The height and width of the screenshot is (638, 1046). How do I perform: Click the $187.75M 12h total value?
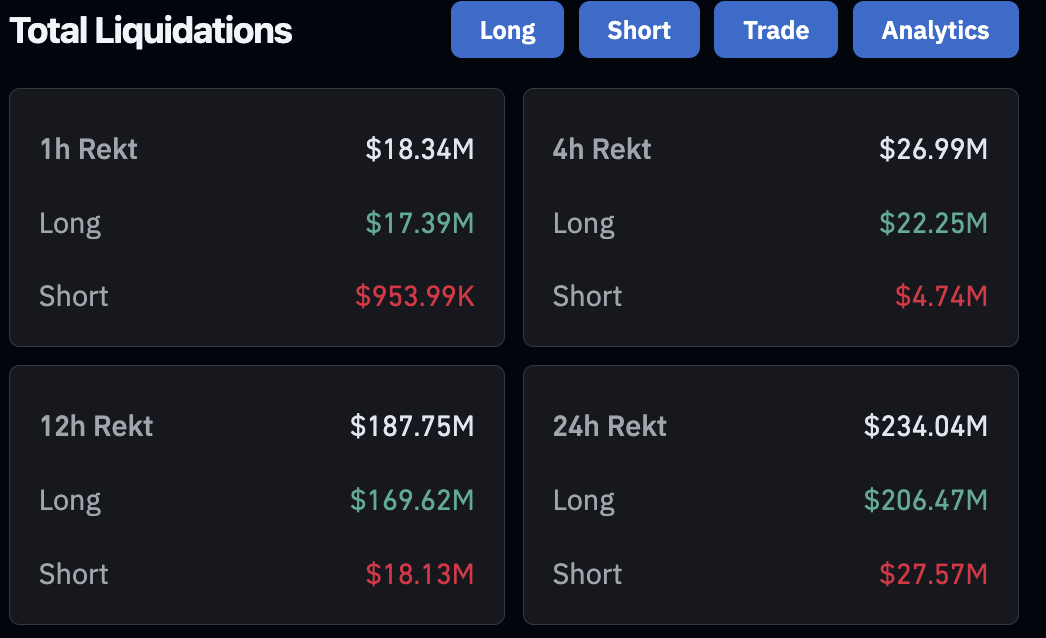pyautogui.click(x=412, y=426)
